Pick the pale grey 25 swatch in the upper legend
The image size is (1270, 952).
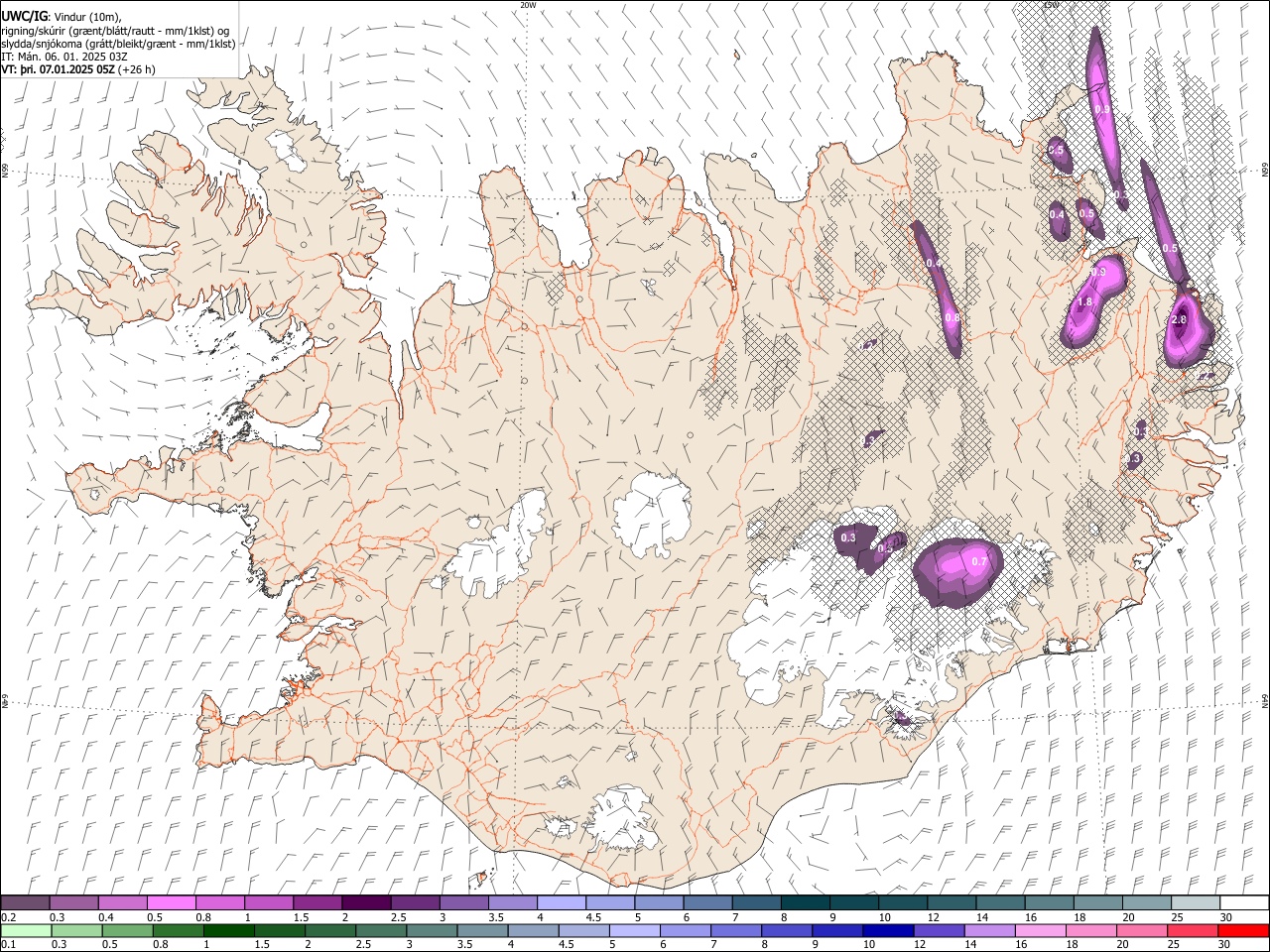pos(1195,903)
